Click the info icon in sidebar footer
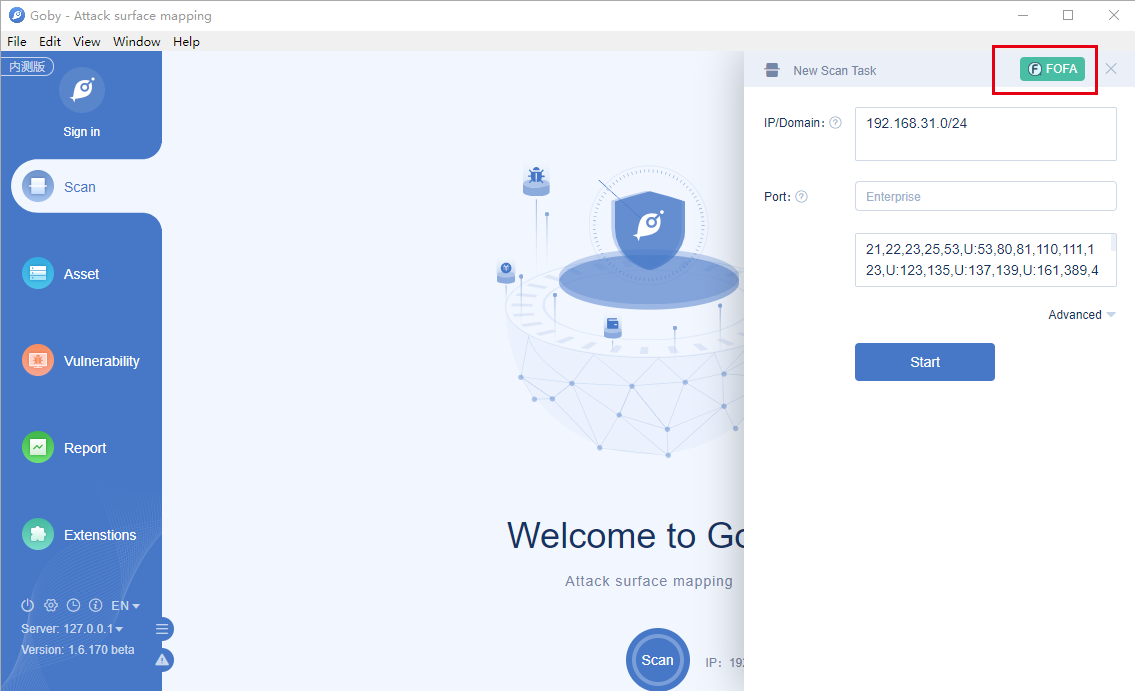Image resolution: width=1135 pixels, height=691 pixels. pos(96,605)
